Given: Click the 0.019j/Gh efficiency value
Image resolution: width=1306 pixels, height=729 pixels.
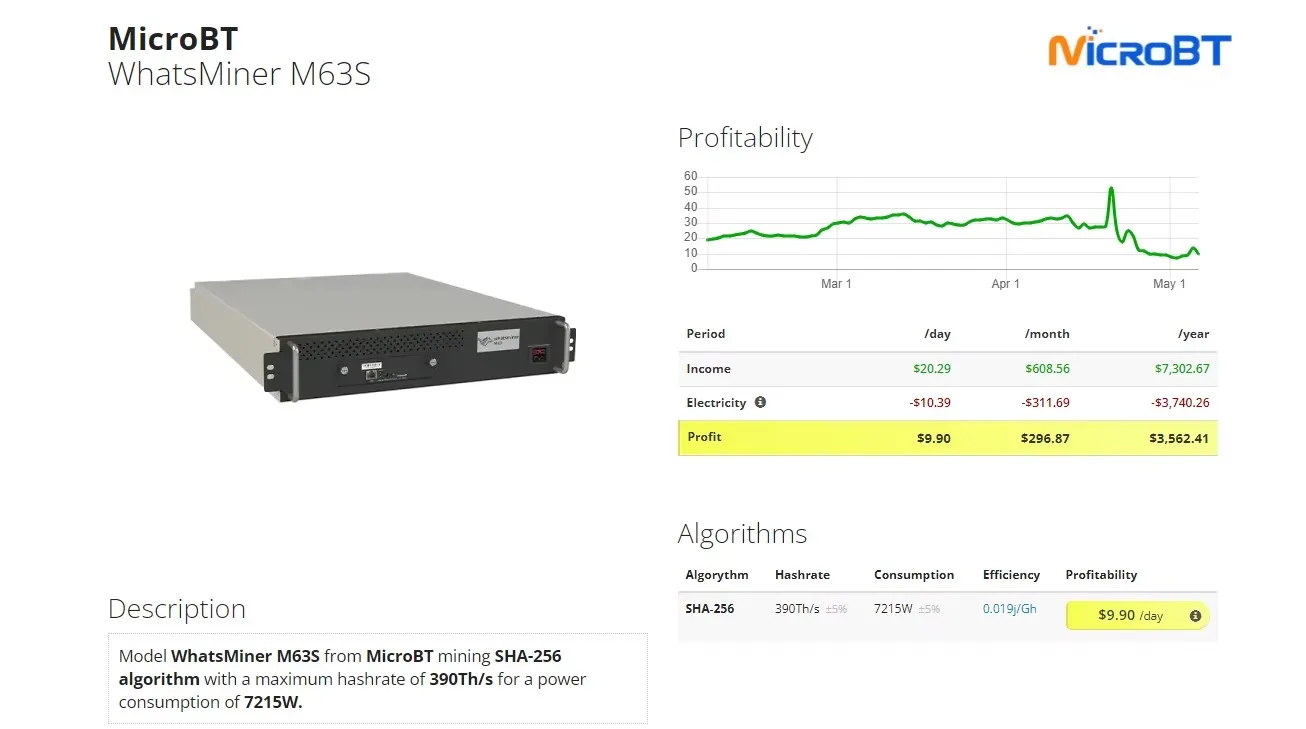Looking at the screenshot, I should [x=1010, y=608].
